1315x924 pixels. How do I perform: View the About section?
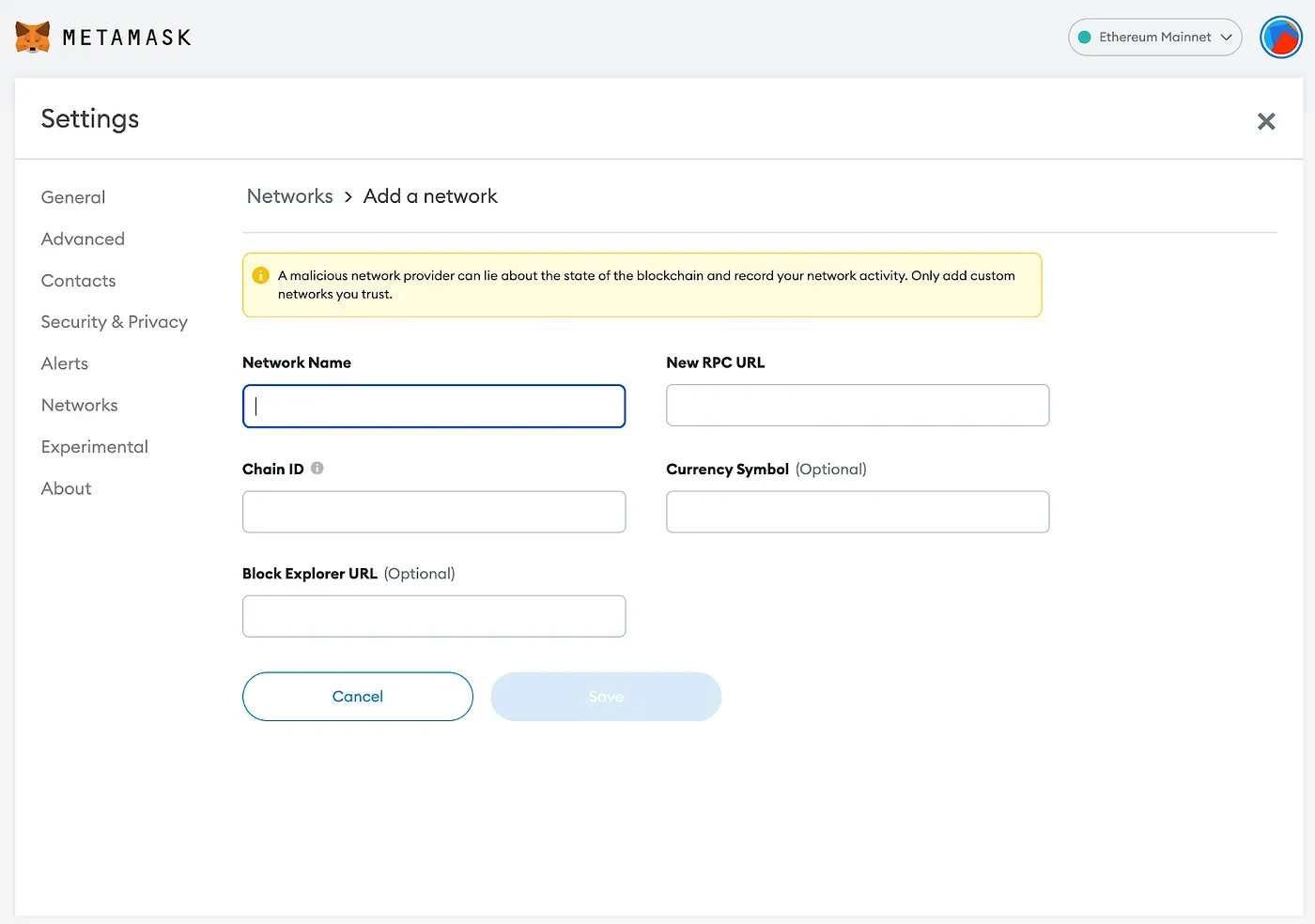click(66, 488)
